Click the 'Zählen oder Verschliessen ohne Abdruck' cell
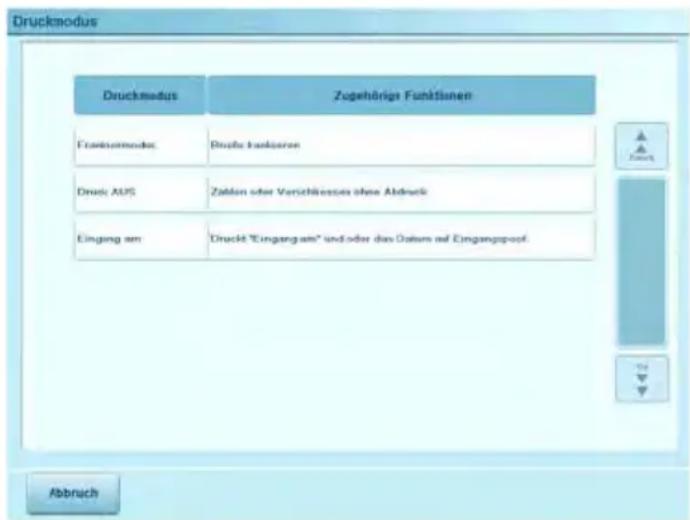This screenshot has height=520, width=690. [x=401, y=192]
